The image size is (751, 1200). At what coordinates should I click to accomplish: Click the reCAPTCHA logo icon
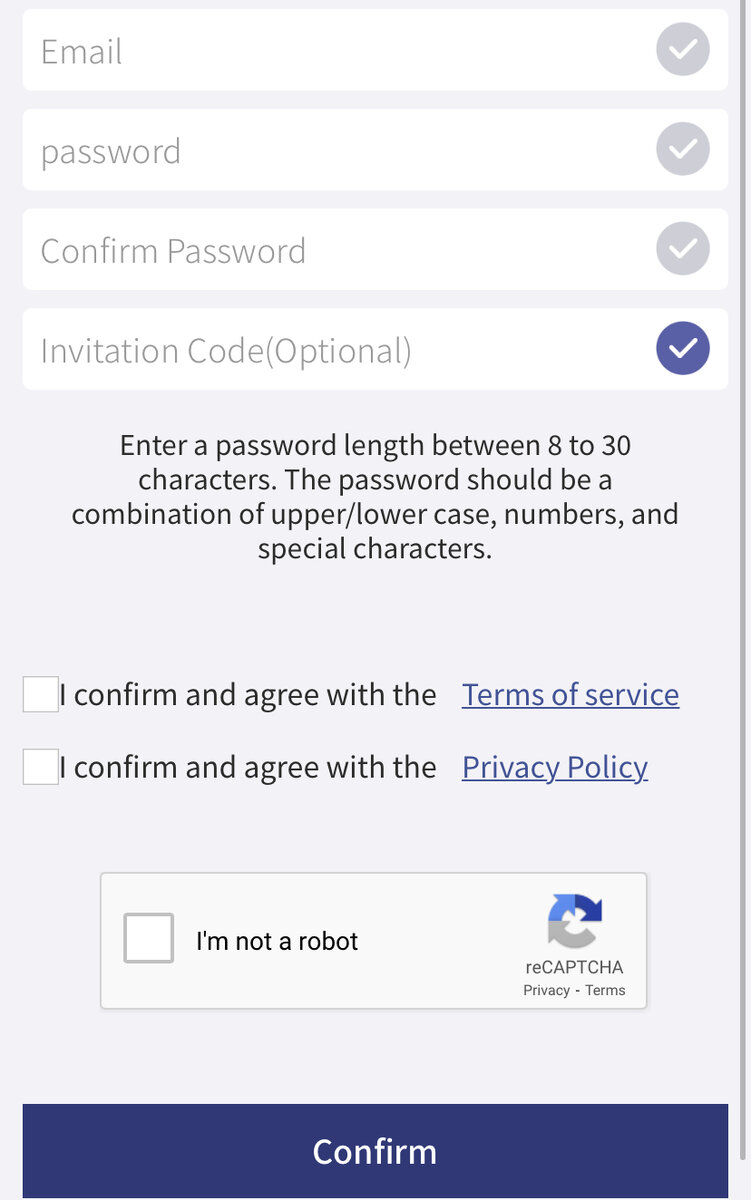coord(575,921)
